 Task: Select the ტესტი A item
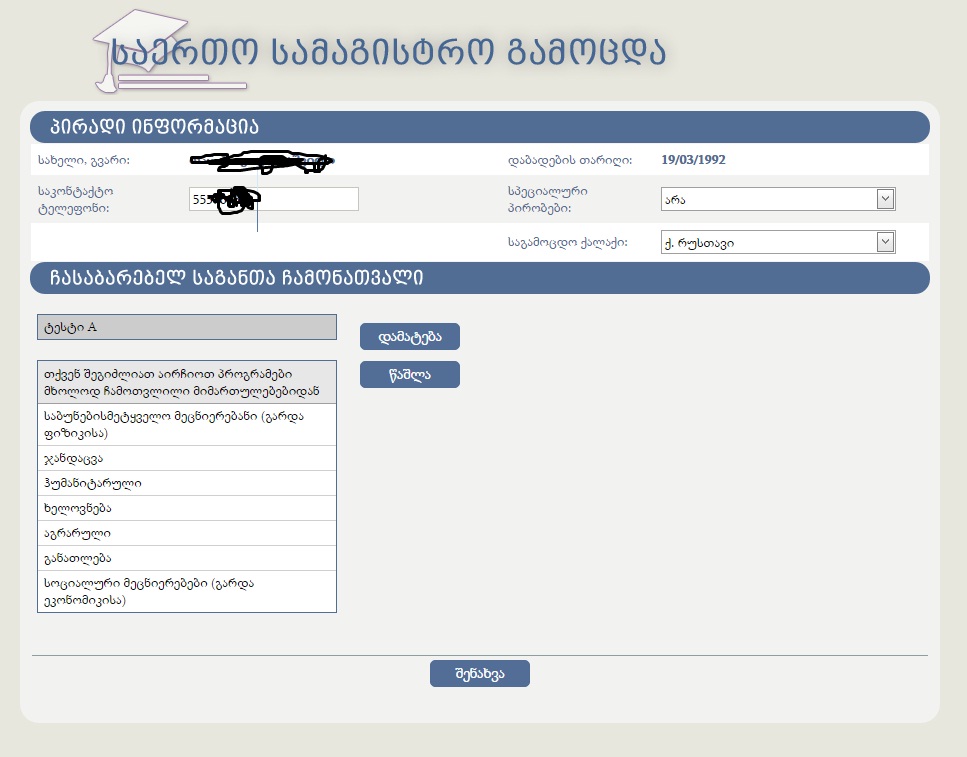click(187, 327)
